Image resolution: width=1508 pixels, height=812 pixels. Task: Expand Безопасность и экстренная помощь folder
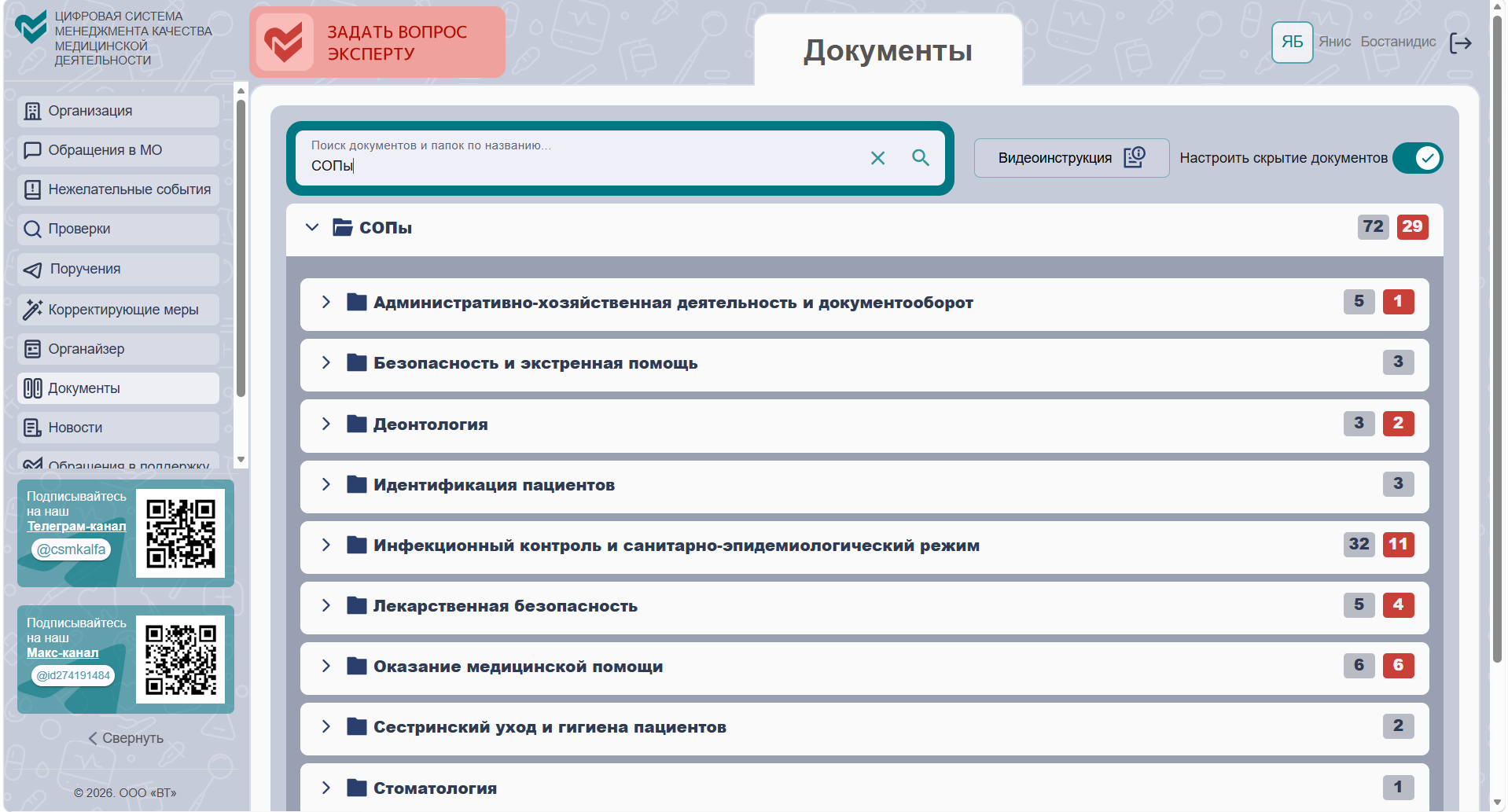(326, 362)
